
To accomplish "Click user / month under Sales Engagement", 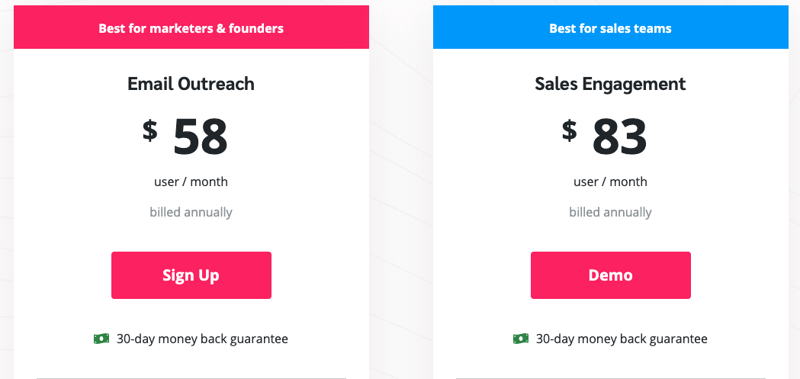I will (x=610, y=182).
